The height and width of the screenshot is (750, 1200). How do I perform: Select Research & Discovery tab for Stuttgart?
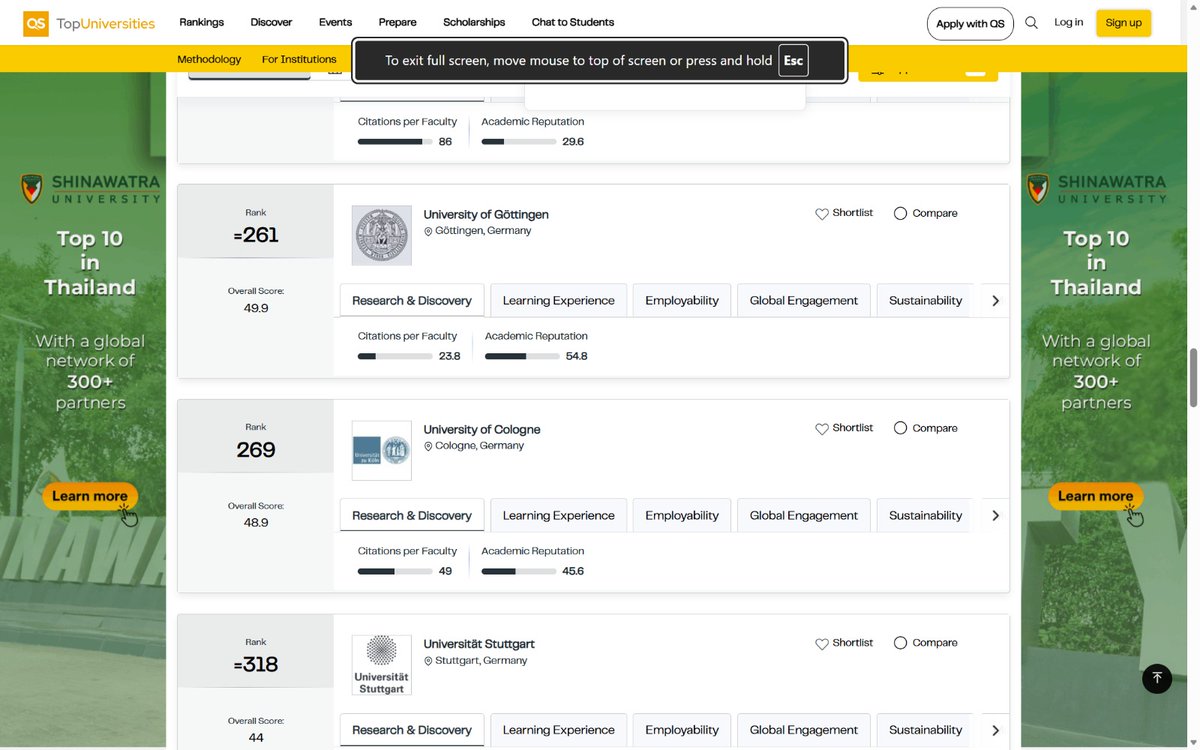[412, 731]
